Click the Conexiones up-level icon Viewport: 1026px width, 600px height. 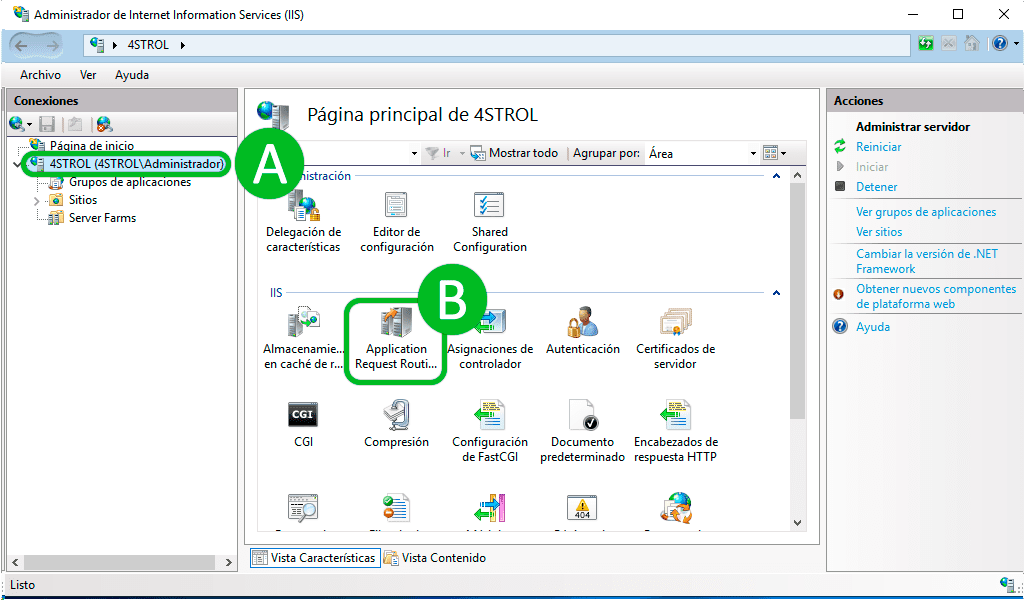75,124
